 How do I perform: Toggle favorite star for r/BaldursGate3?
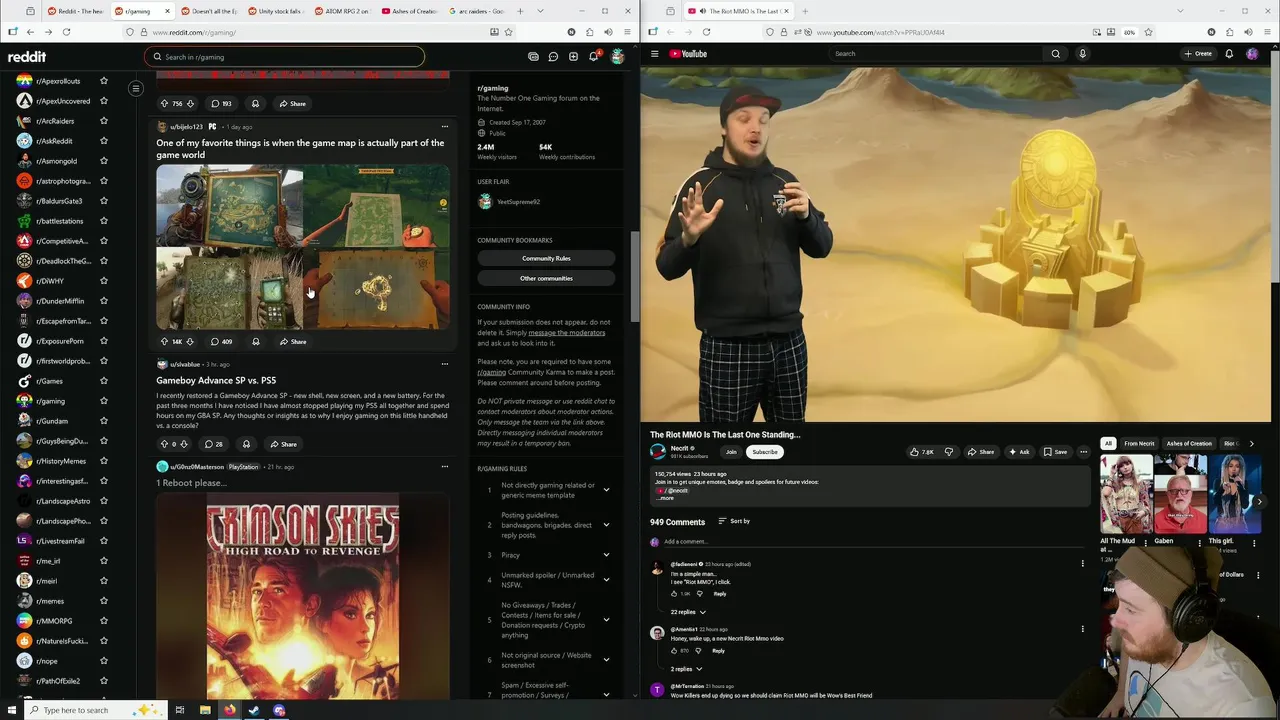104,201
